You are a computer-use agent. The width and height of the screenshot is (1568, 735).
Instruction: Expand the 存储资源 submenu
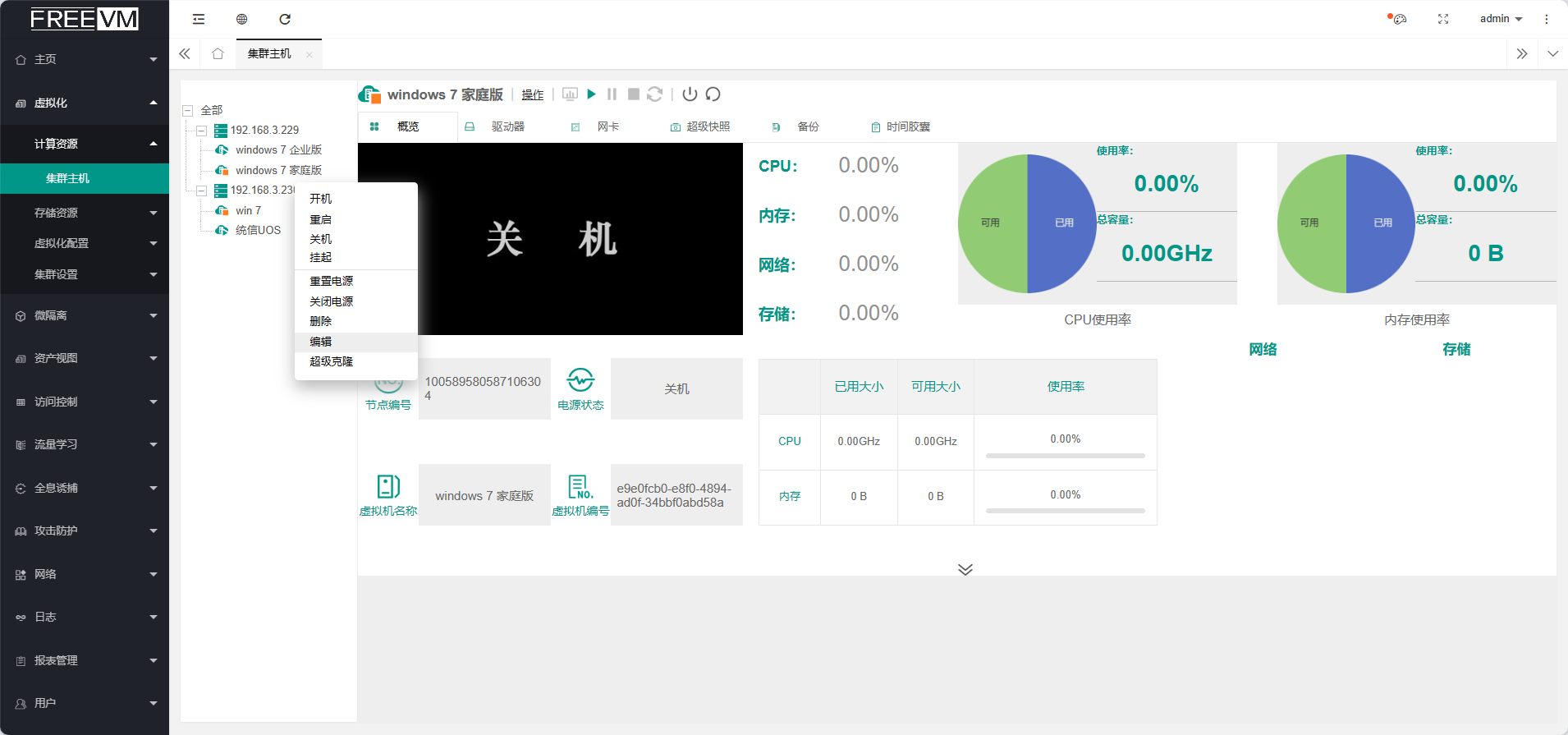tap(85, 213)
